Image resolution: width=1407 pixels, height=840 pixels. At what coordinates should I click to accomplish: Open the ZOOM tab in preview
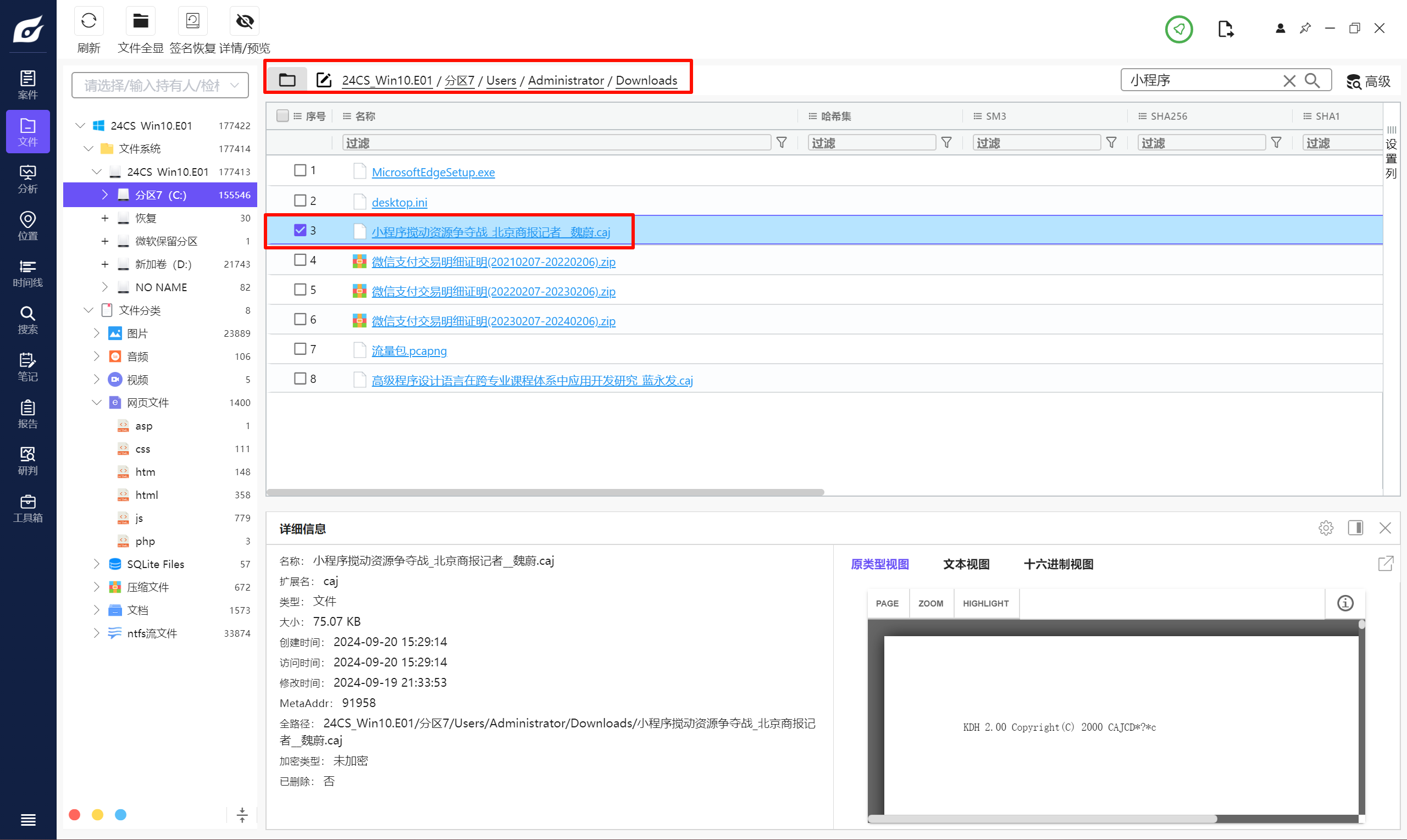pyautogui.click(x=930, y=603)
